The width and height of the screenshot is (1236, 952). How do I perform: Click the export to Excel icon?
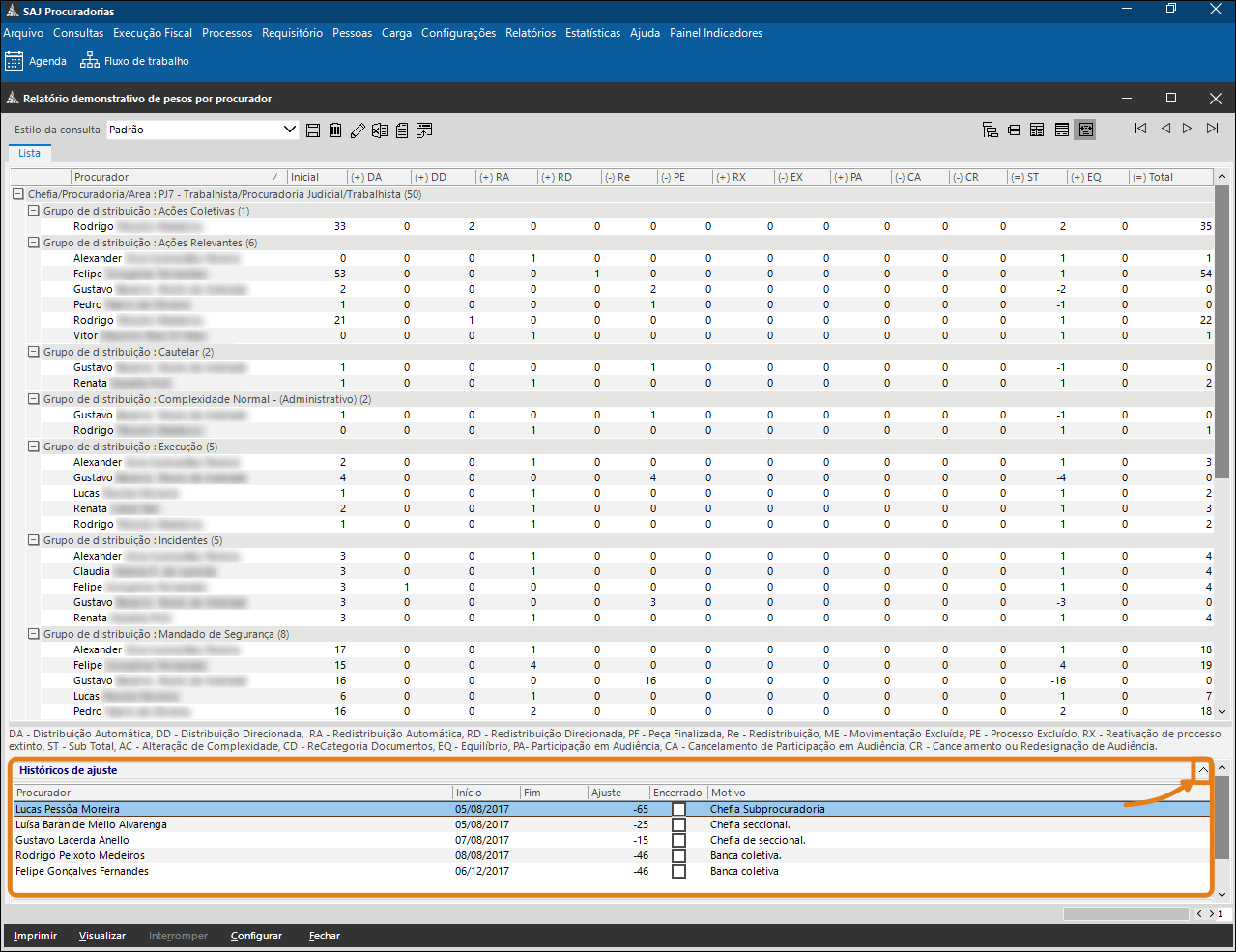pyautogui.click(x=380, y=130)
